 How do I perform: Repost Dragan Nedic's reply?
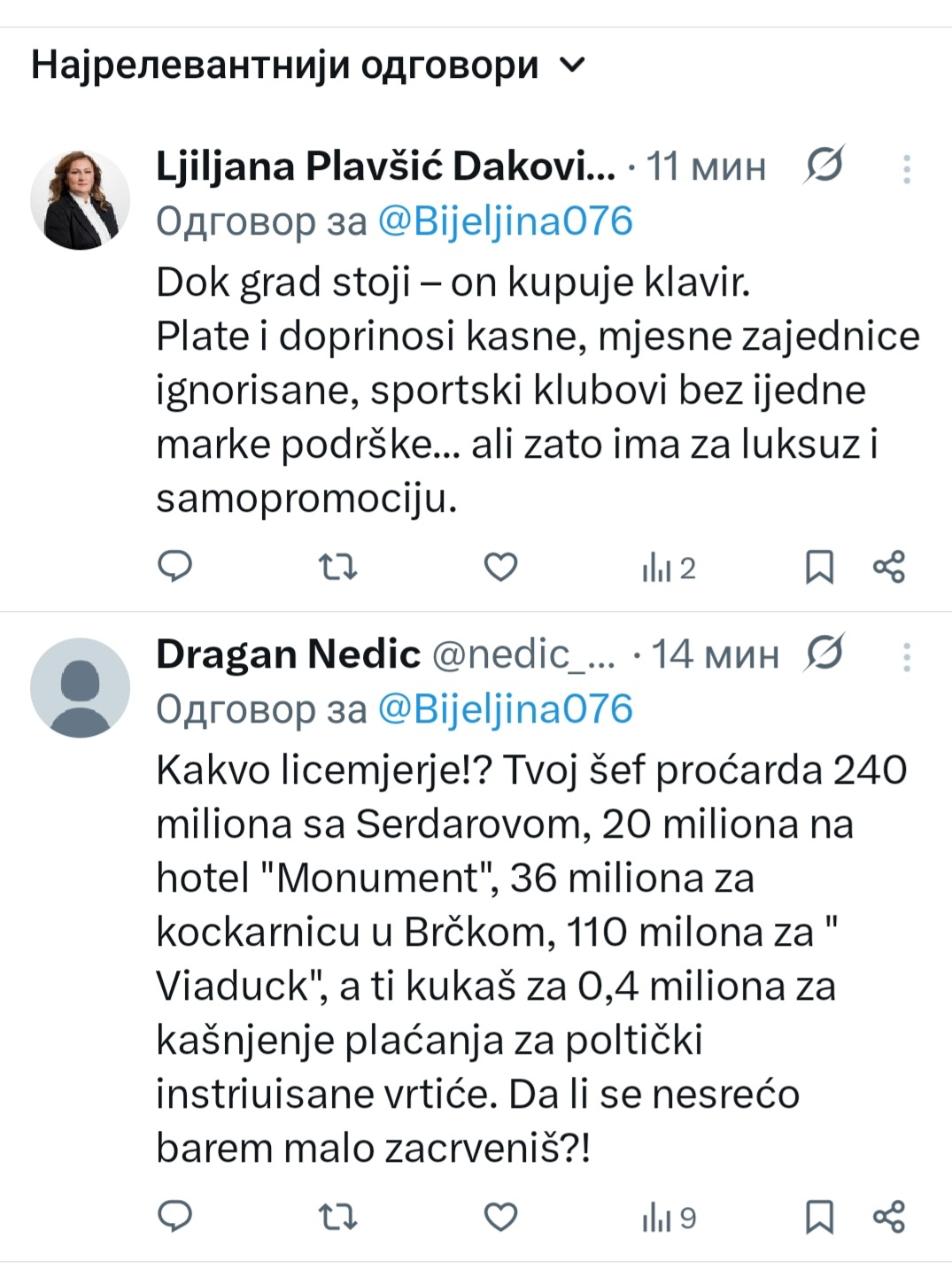pyautogui.click(x=337, y=1217)
